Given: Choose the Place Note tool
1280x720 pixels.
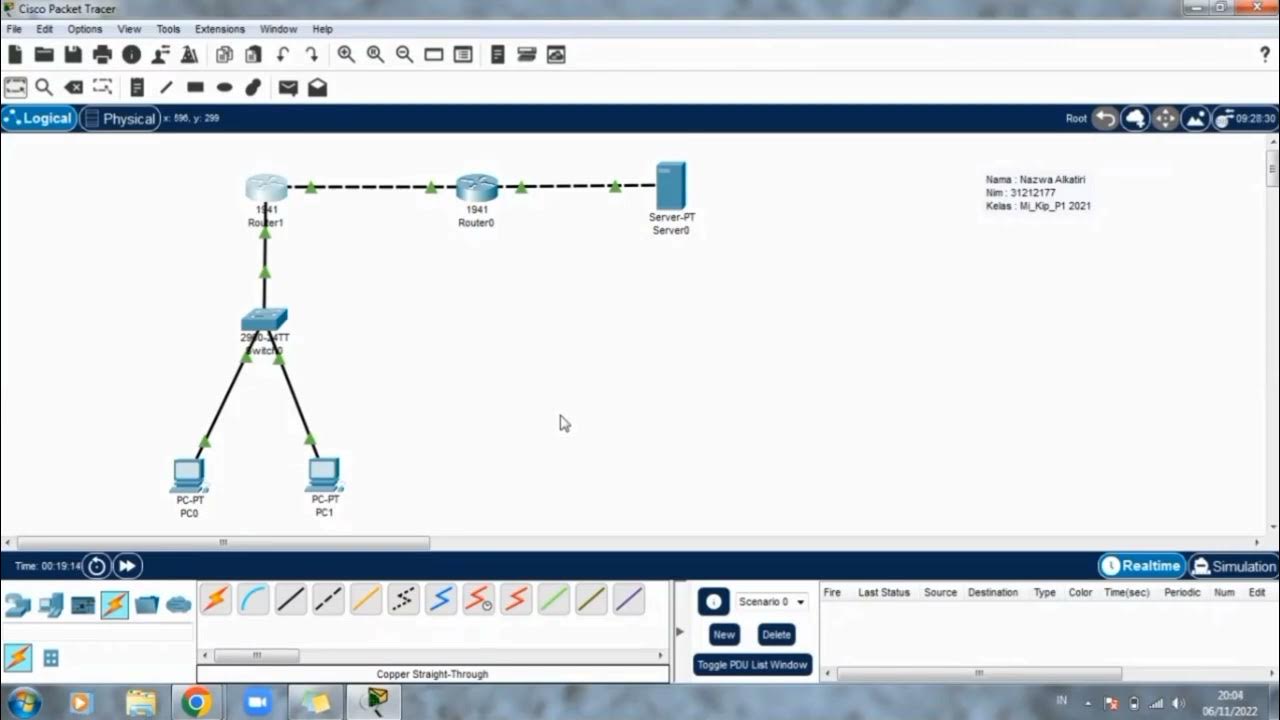Looking at the screenshot, I should click(138, 88).
